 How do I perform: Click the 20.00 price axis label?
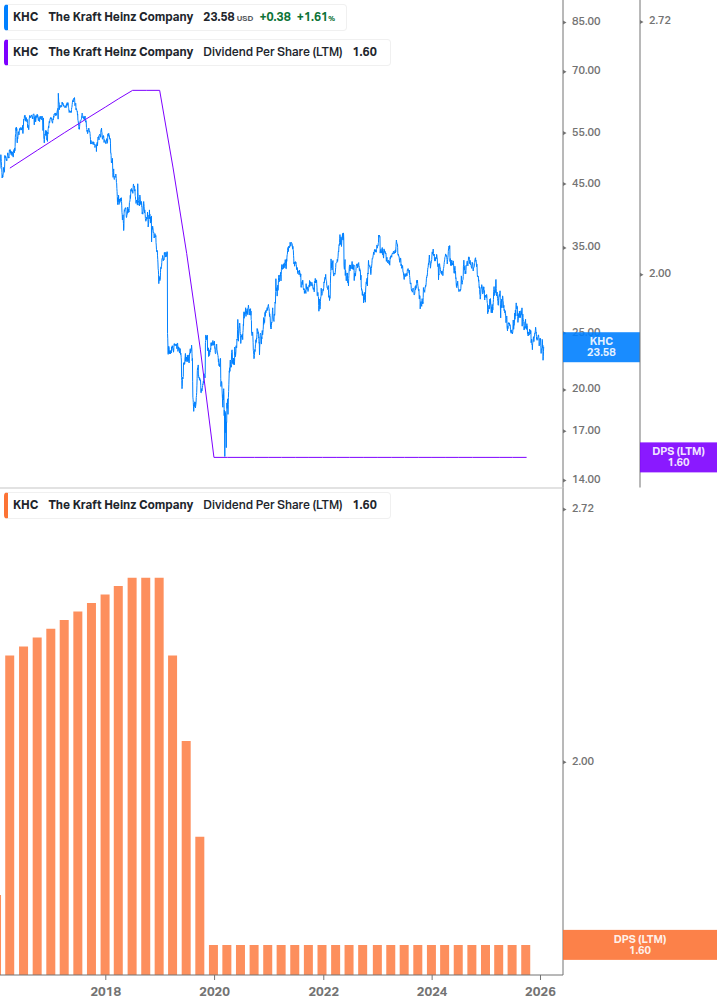pos(586,388)
